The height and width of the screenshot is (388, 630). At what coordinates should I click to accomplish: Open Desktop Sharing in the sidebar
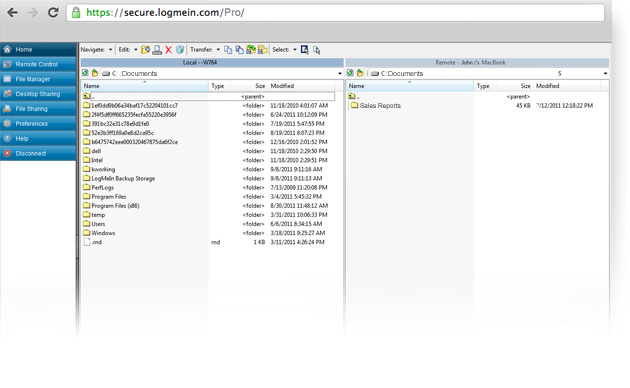[38, 94]
